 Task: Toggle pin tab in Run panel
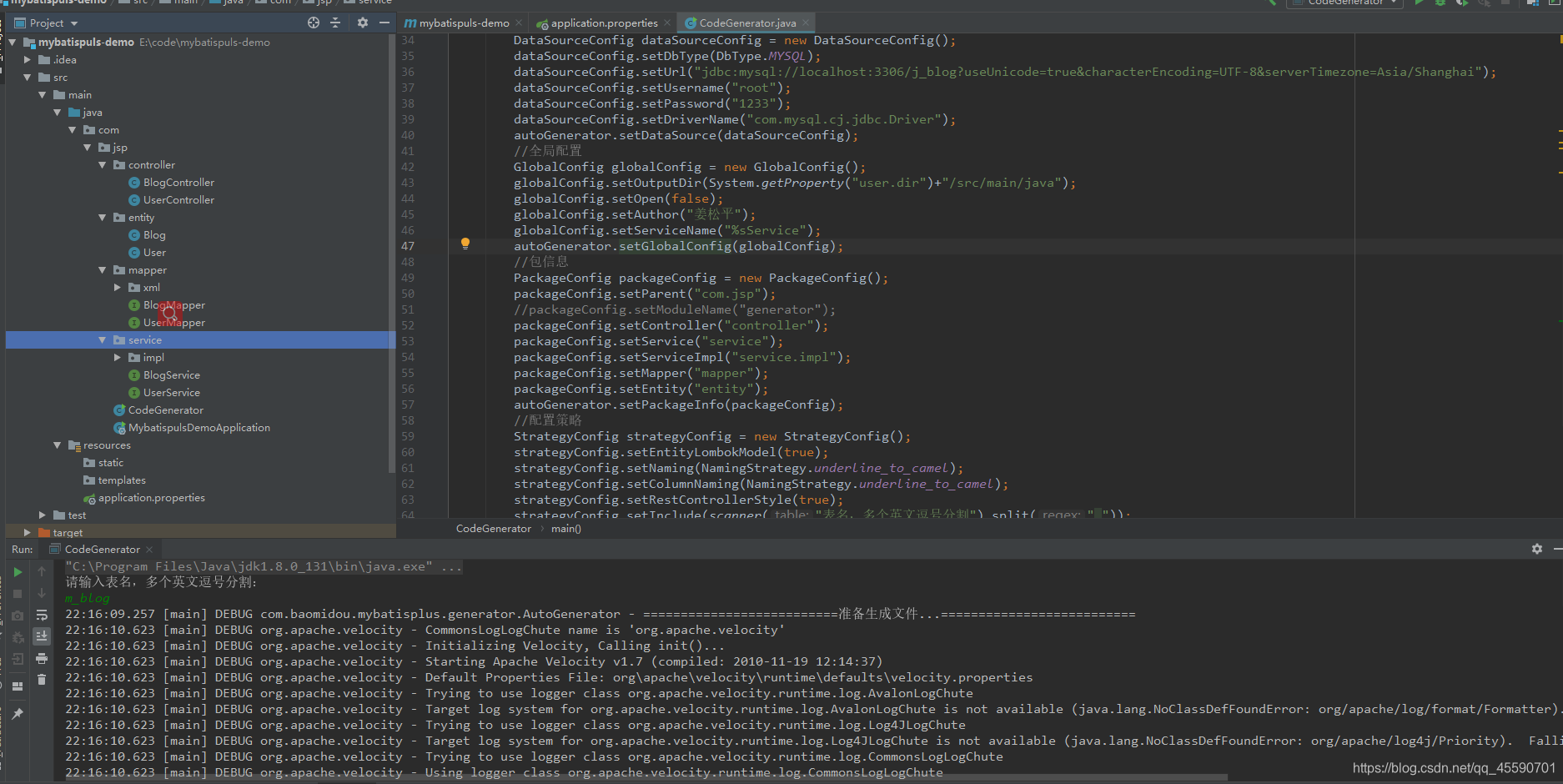[x=18, y=714]
